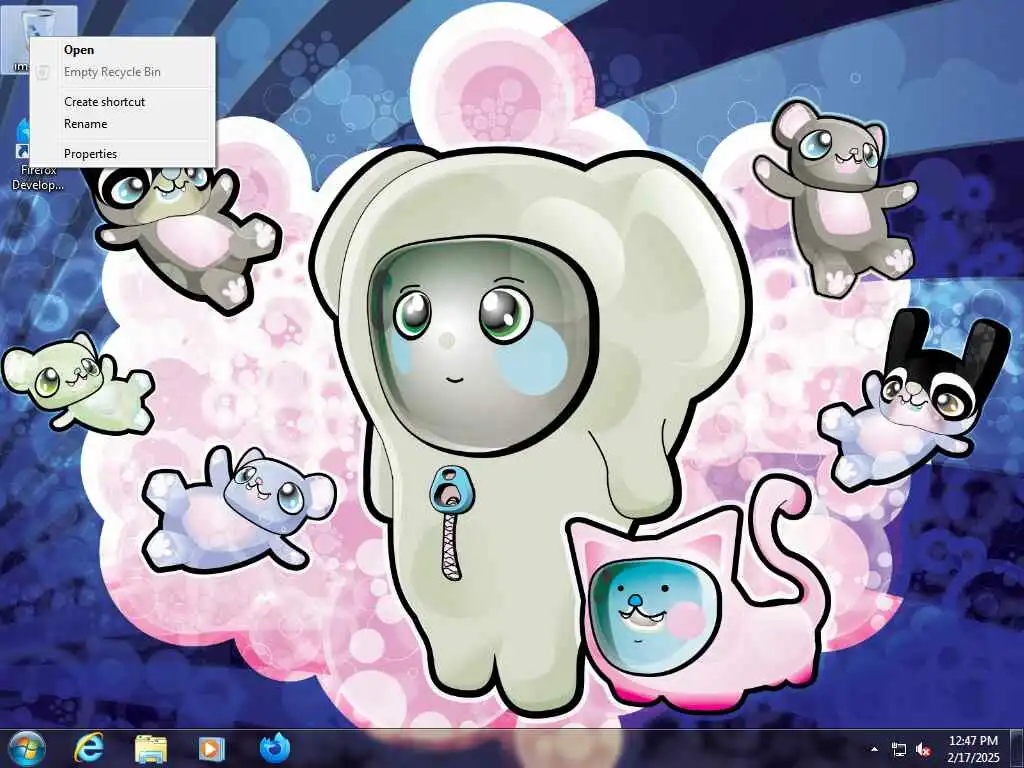The height and width of the screenshot is (768, 1024).
Task: Choose Open from the context menu
Action: pos(122,50)
